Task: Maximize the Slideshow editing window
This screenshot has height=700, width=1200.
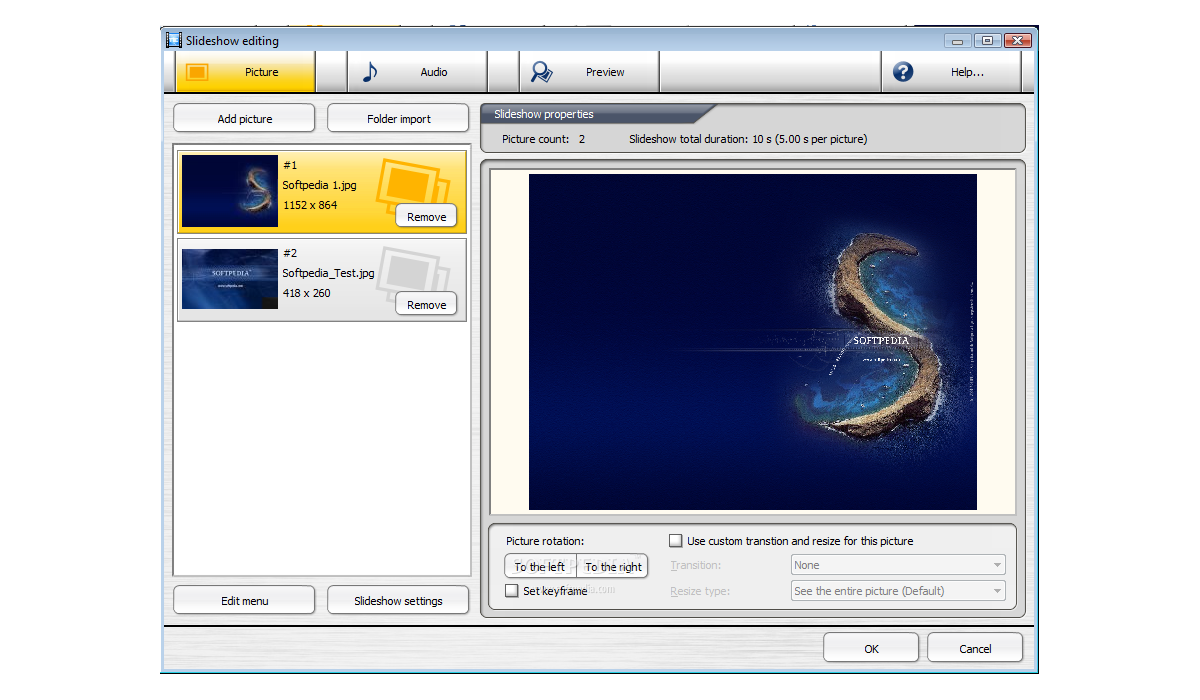Action: coord(987,40)
